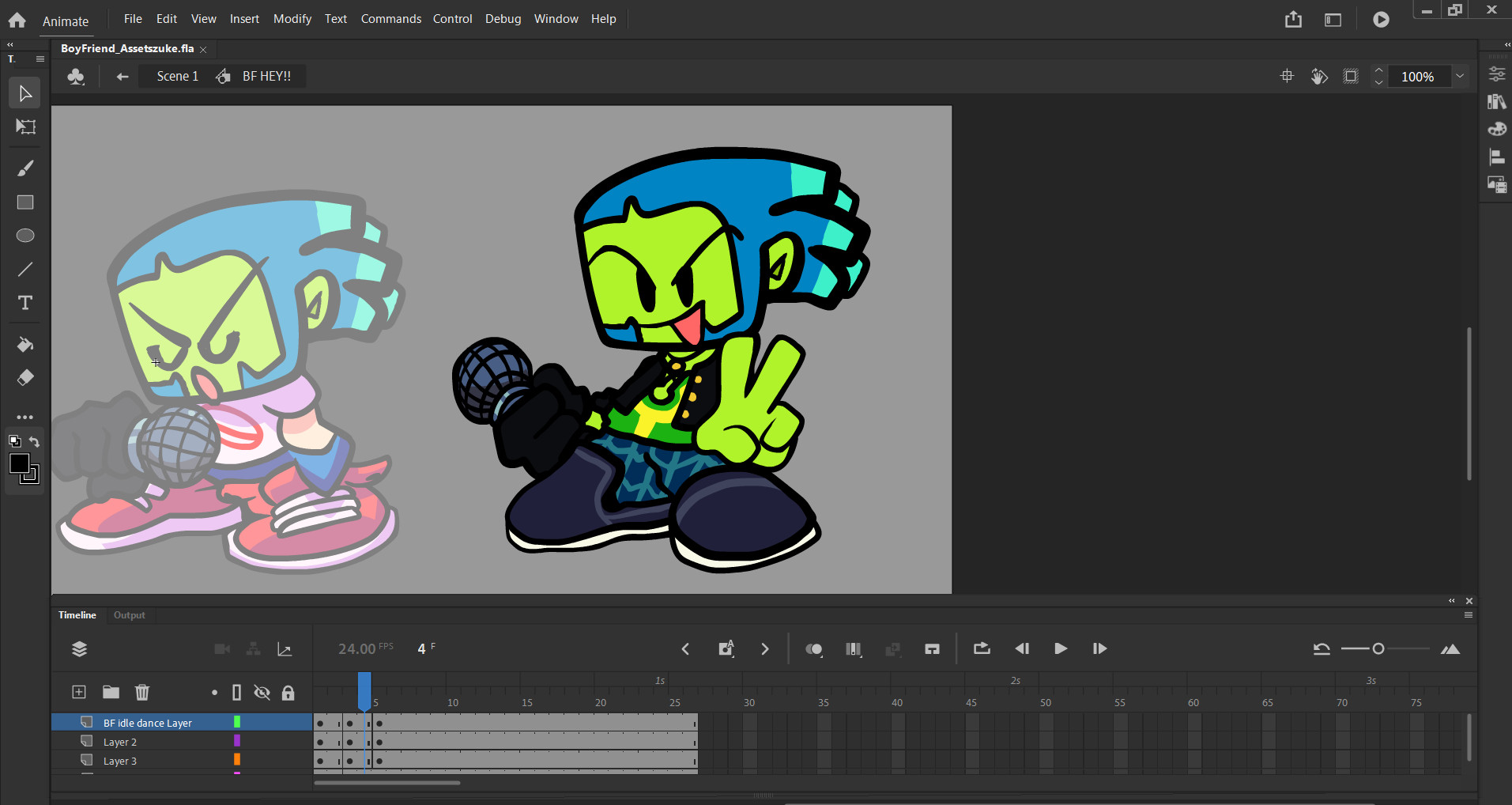The image size is (1512, 805).
Task: Open the Control menu
Action: pyautogui.click(x=452, y=18)
